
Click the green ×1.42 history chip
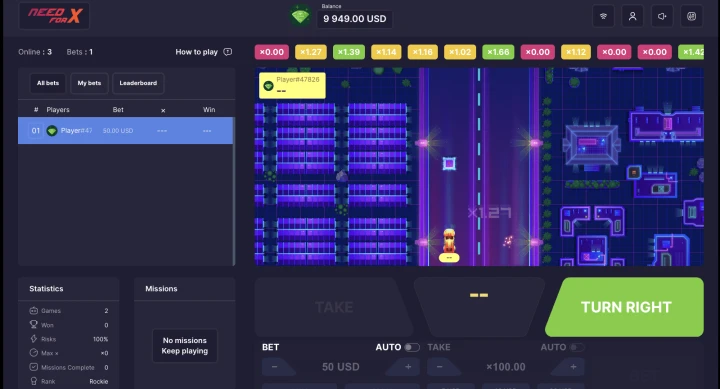(691, 52)
